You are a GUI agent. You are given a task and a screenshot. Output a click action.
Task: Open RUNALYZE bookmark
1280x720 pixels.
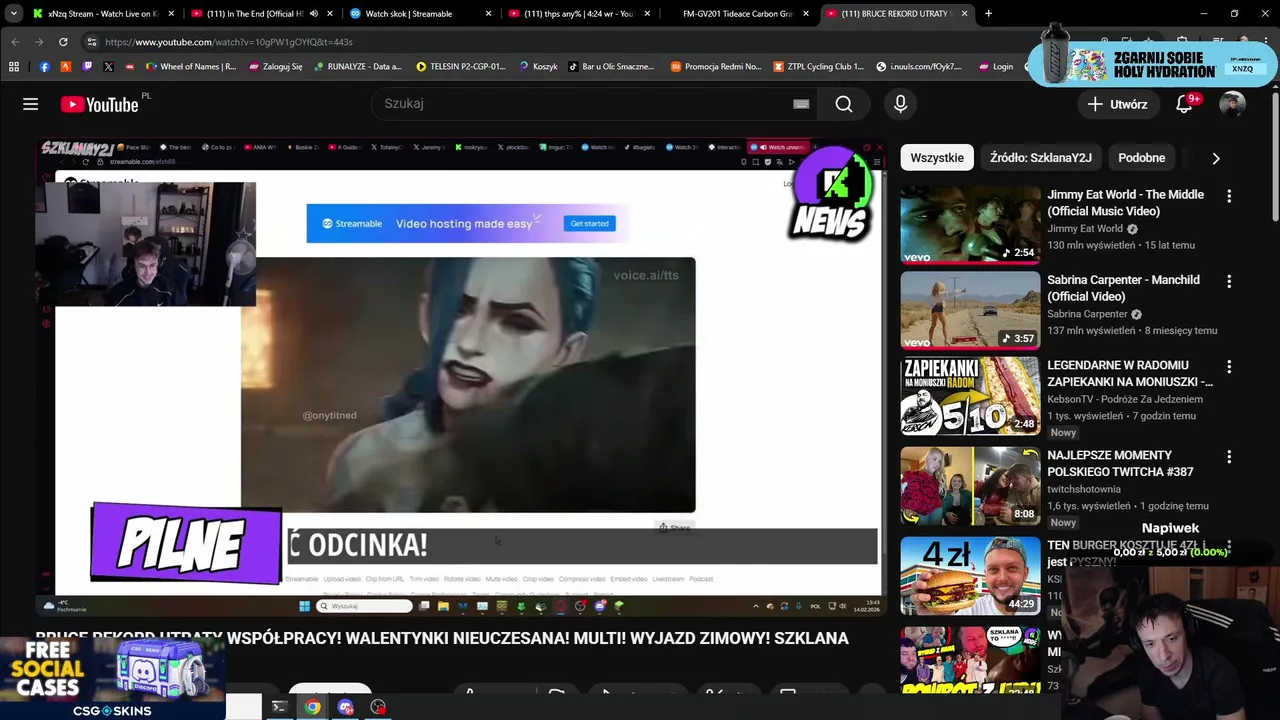(357, 67)
